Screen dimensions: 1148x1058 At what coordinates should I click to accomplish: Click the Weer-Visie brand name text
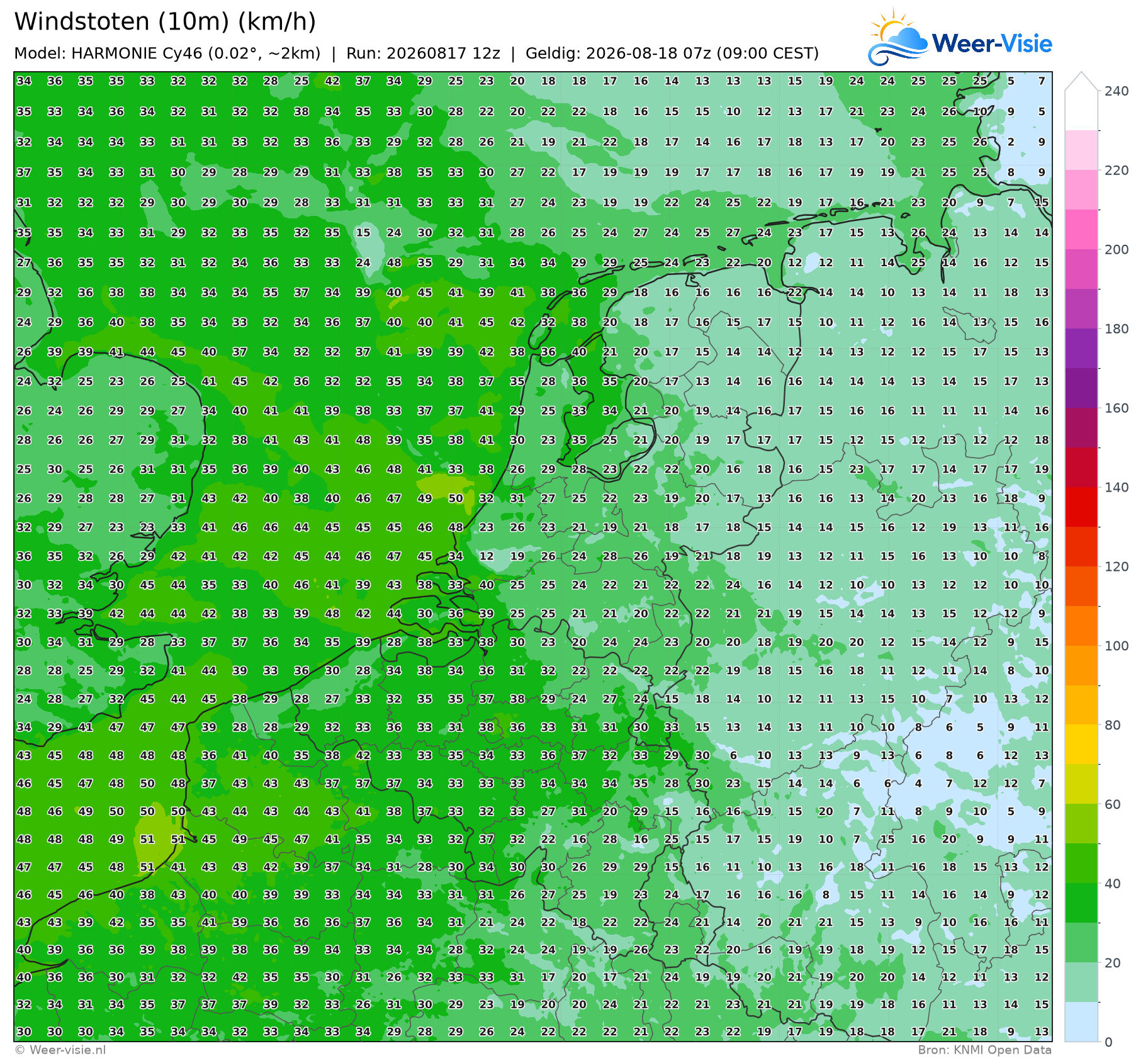coord(992,43)
